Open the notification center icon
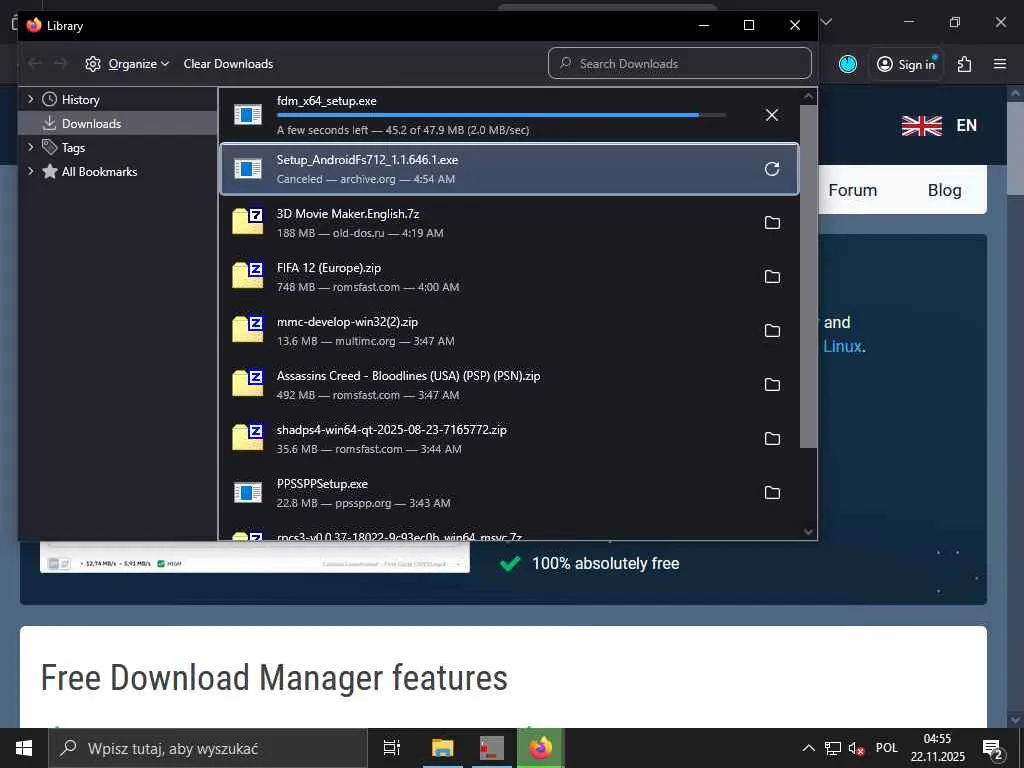1024x768 pixels. (993, 749)
